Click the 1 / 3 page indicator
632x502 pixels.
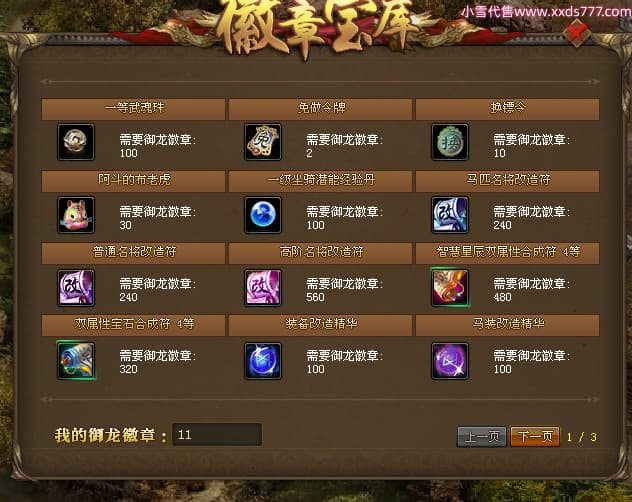(581, 437)
